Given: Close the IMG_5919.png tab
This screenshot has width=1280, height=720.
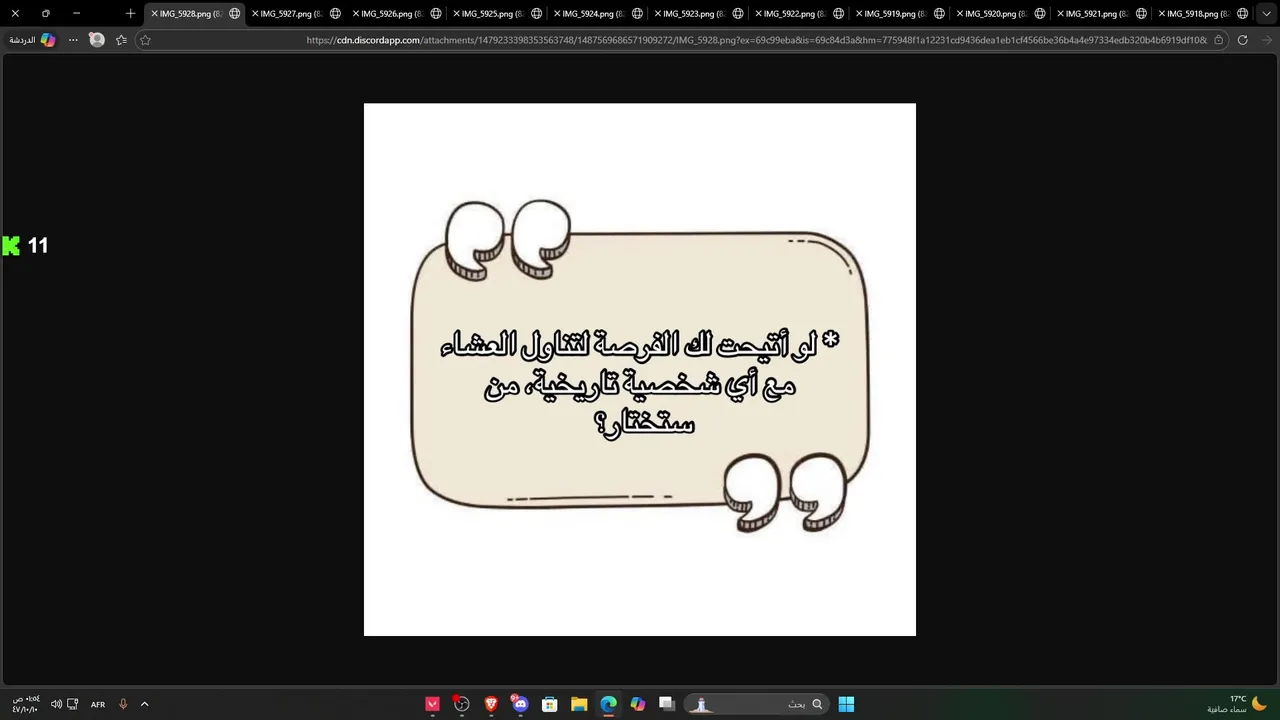Looking at the screenshot, I should tap(859, 14).
